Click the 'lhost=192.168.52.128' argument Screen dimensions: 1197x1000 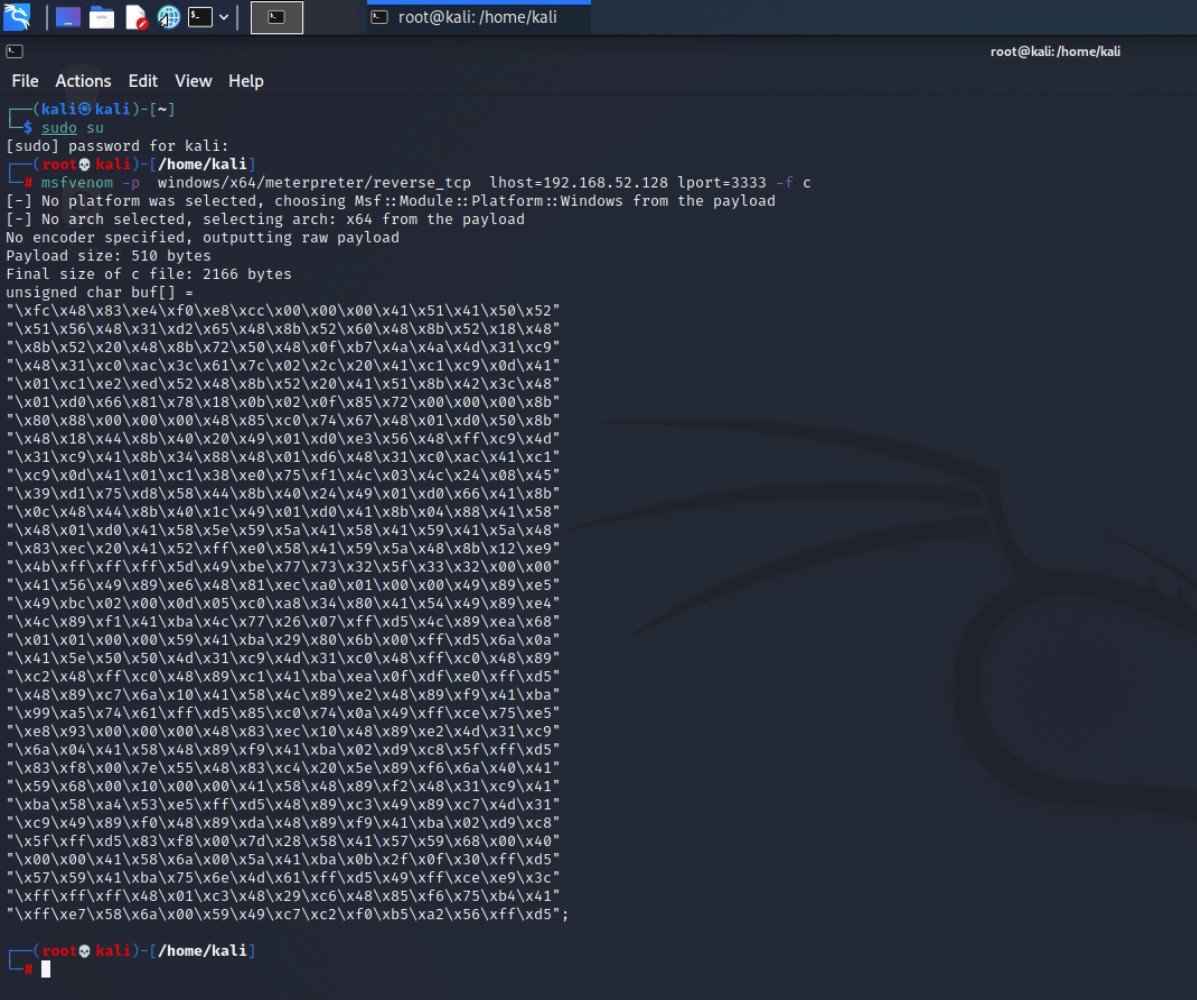click(x=579, y=182)
